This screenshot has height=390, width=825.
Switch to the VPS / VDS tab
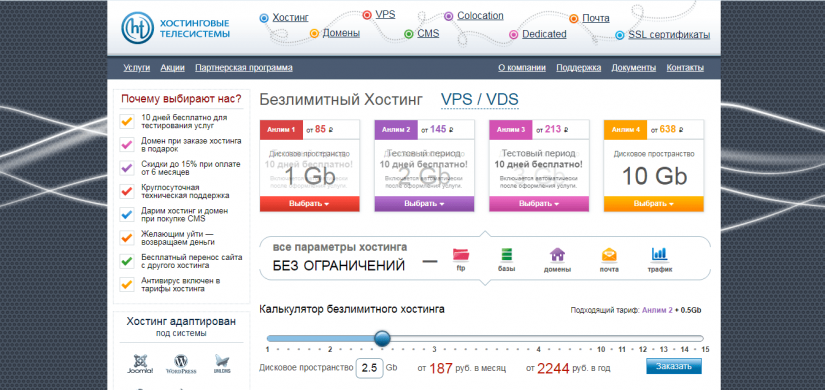point(480,99)
